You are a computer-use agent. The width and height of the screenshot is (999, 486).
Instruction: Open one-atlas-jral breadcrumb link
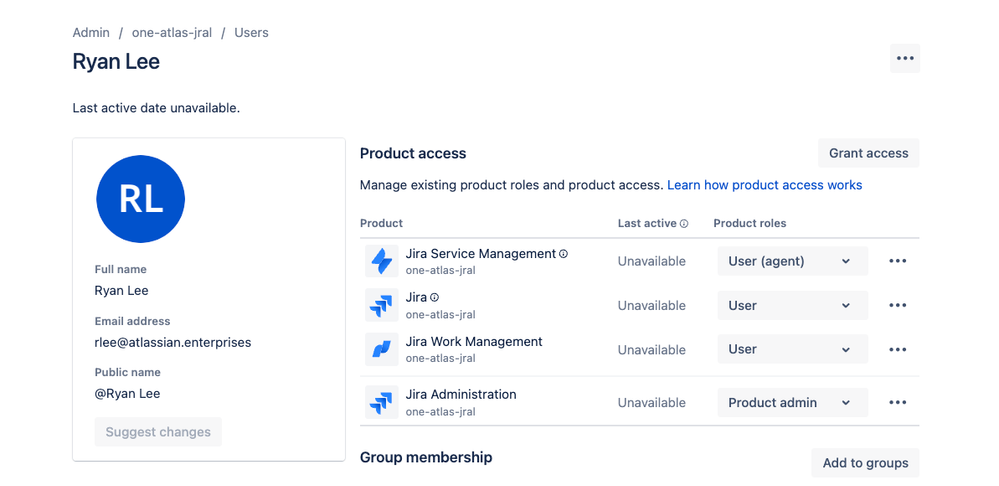172,33
